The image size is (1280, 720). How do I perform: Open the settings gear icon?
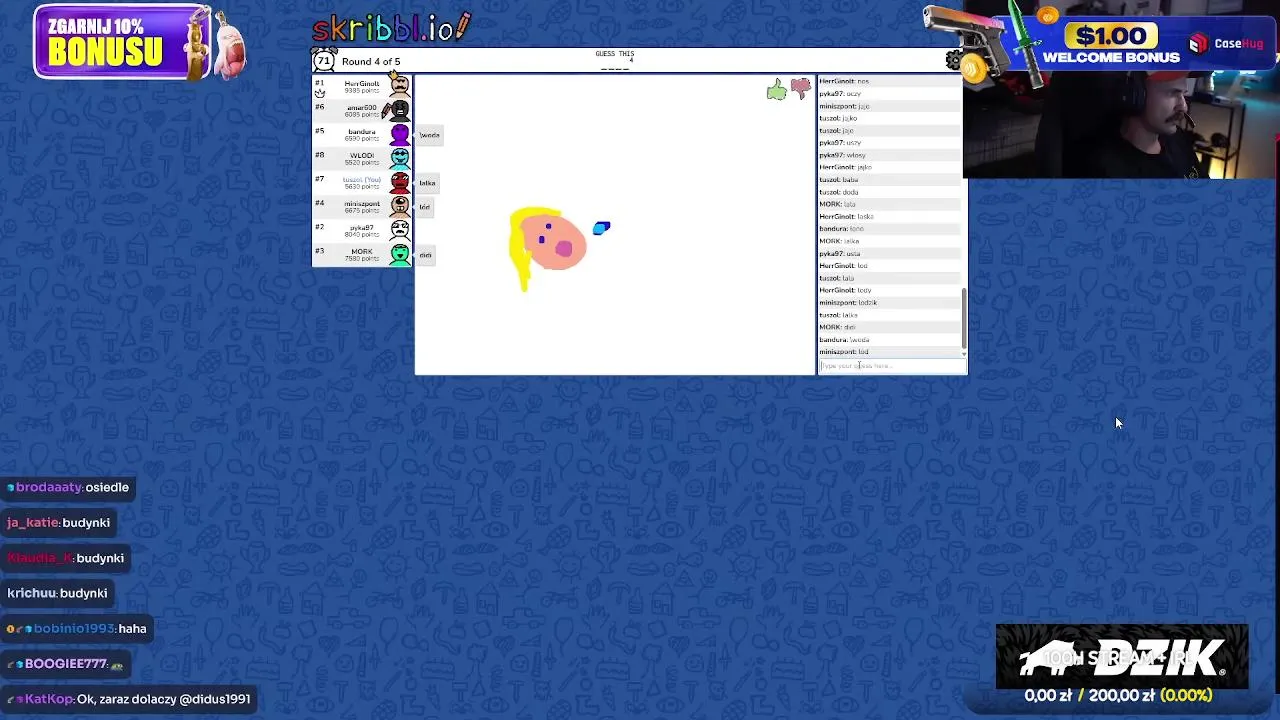point(954,61)
